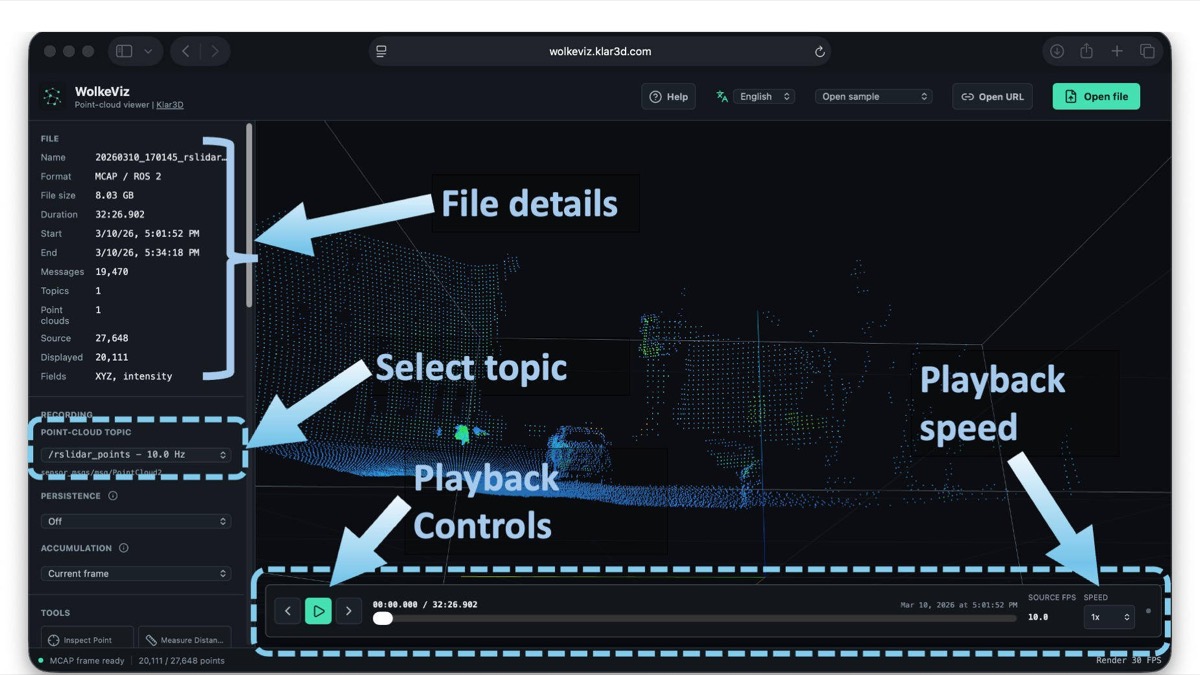The width and height of the screenshot is (1200, 675).
Task: Go back with the browser back arrow
Action: [186, 51]
